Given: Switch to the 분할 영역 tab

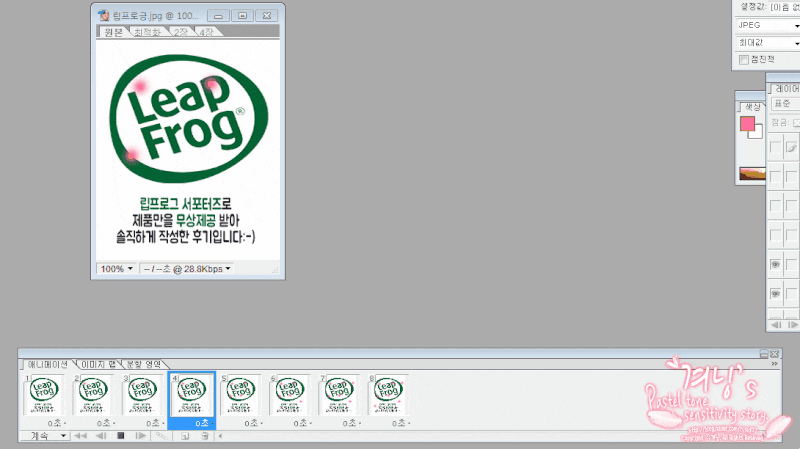Looking at the screenshot, I should (x=144, y=364).
